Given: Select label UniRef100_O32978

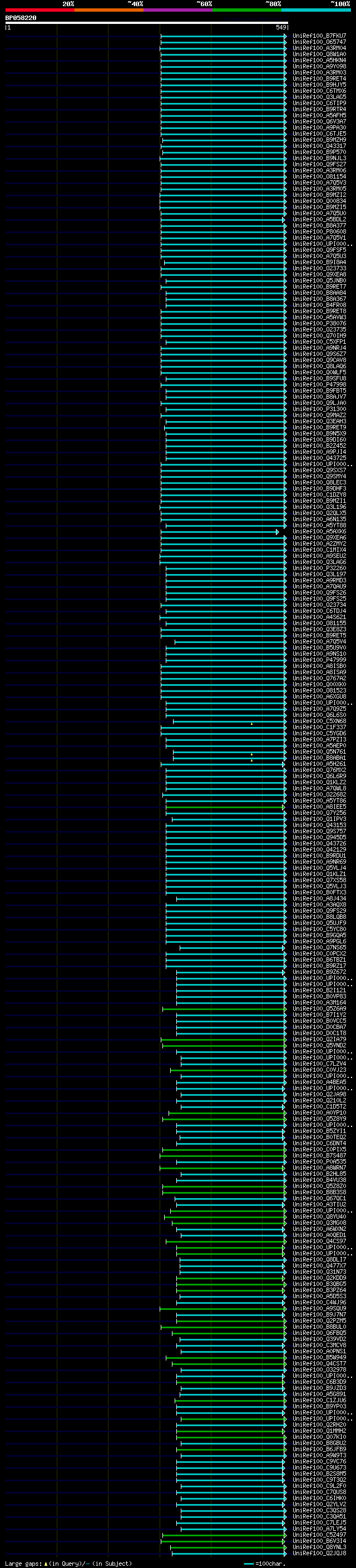Looking at the screenshot, I should 319,1369.
